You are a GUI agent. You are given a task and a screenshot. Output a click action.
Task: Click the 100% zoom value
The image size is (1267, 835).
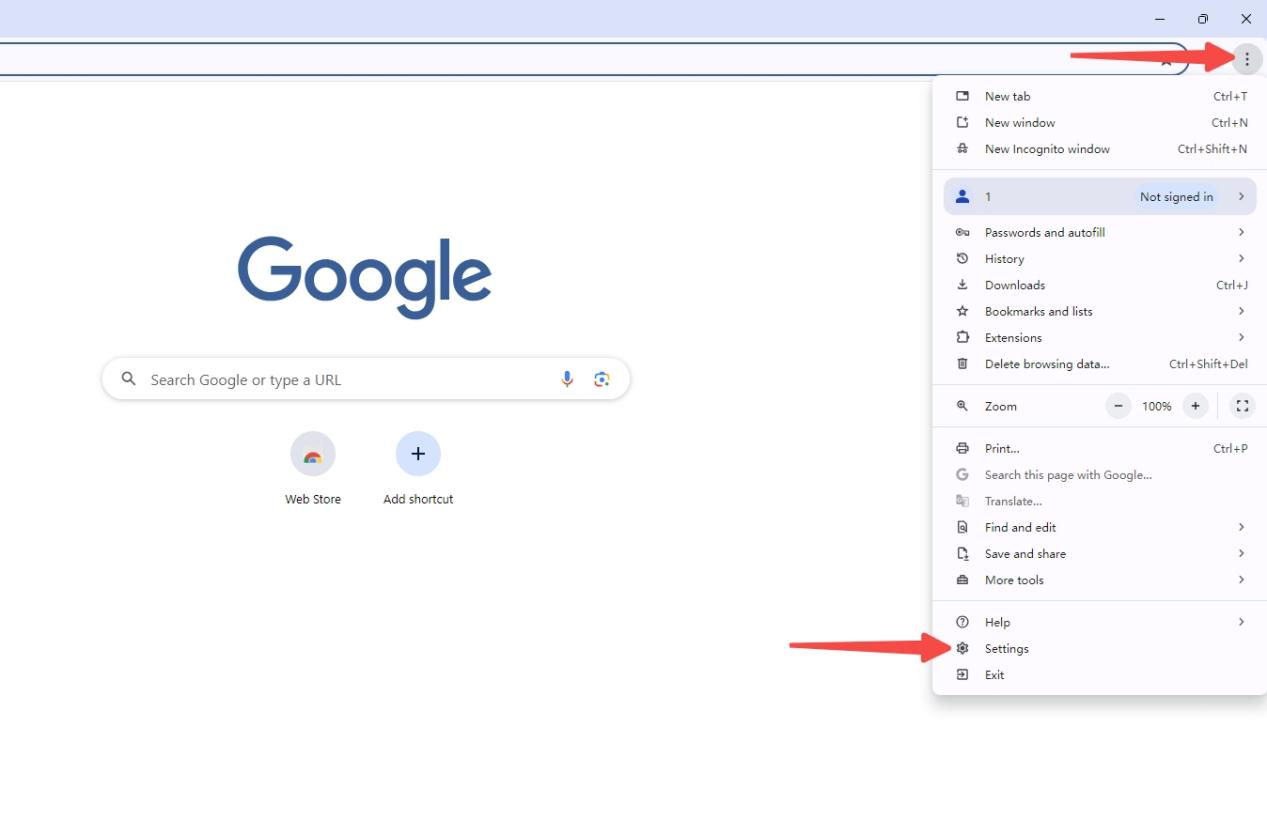[x=1156, y=406]
